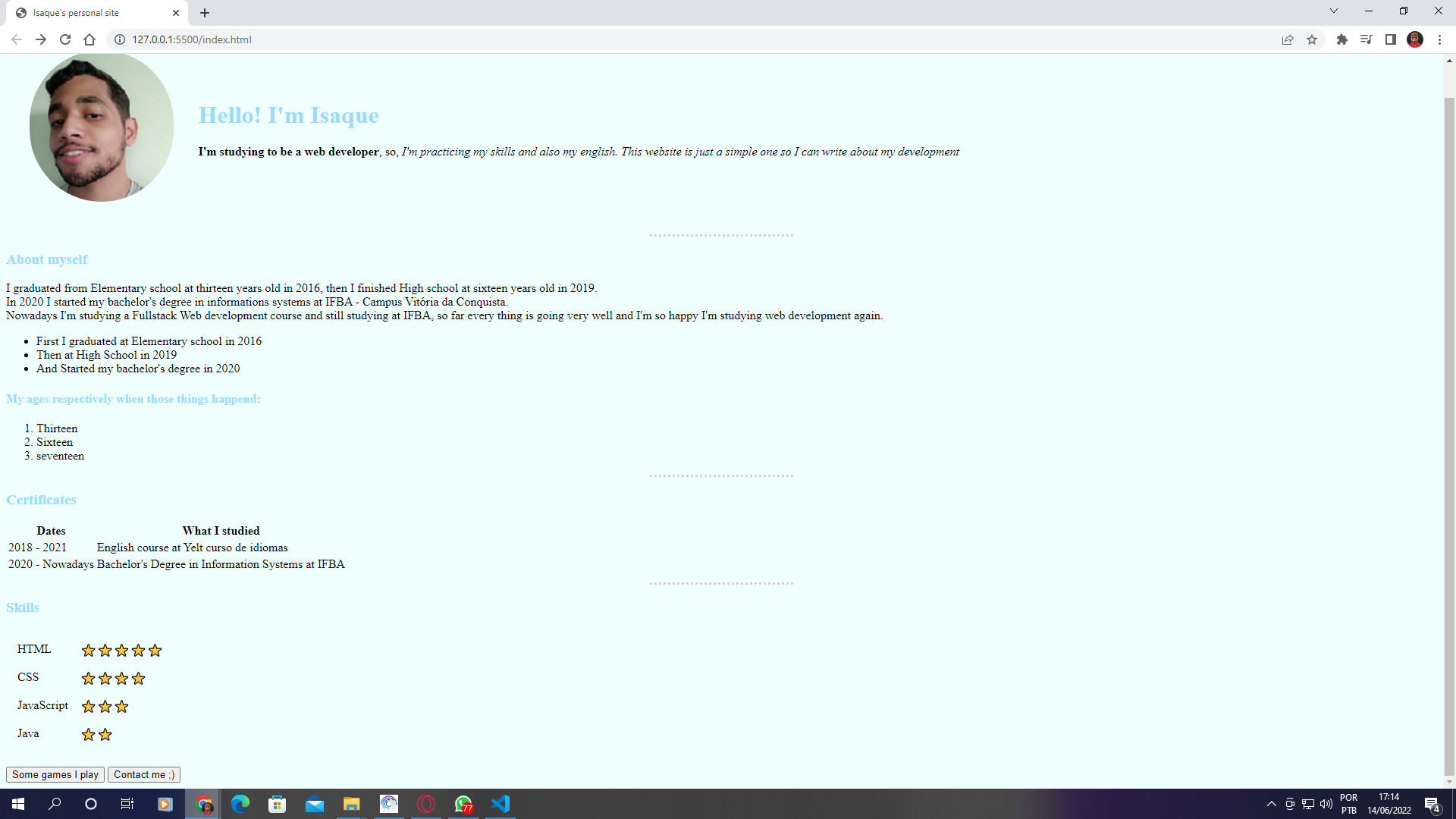The height and width of the screenshot is (819, 1456).
Task: Click the Contact me button
Action: tap(143, 774)
